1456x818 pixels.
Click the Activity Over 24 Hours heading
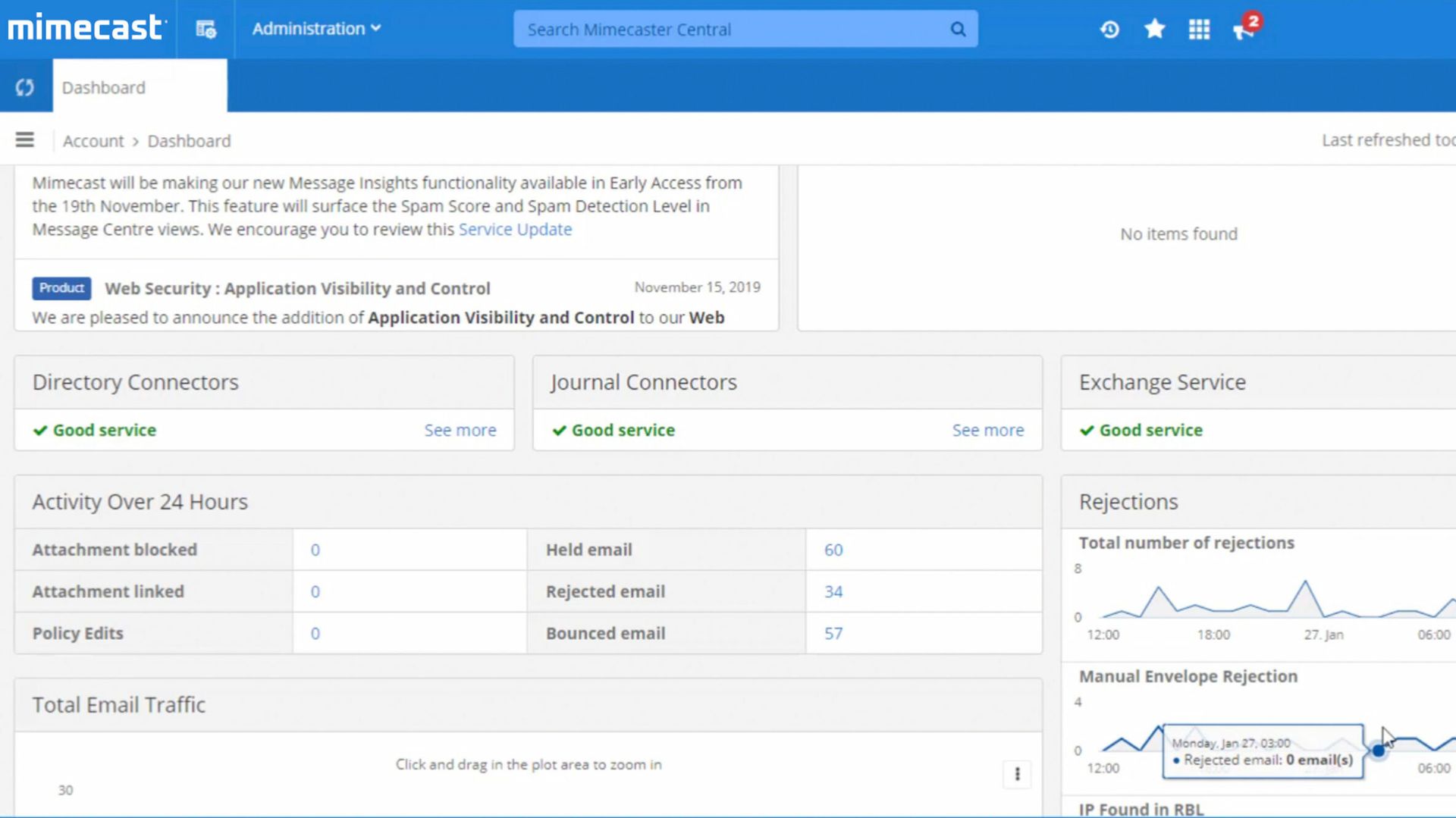point(140,502)
